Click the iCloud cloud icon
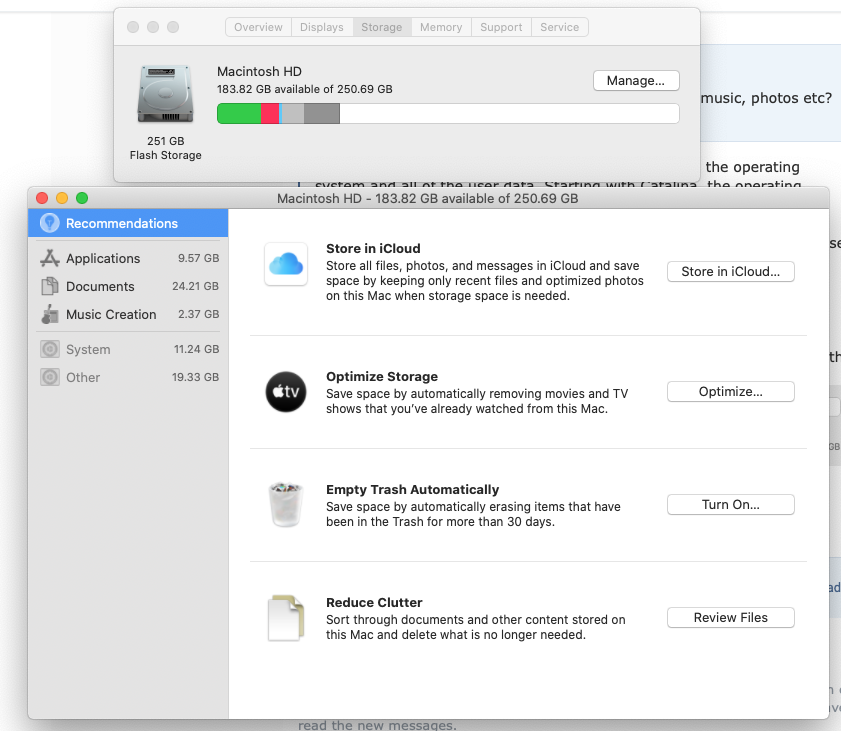This screenshot has width=841, height=731. [x=286, y=264]
